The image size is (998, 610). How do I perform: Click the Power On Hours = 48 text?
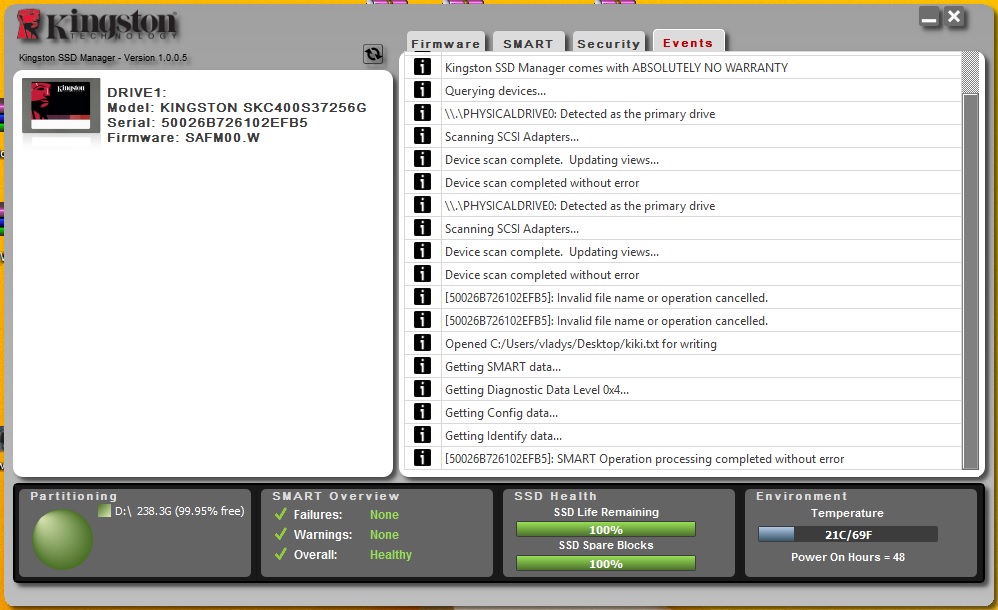tap(848, 557)
